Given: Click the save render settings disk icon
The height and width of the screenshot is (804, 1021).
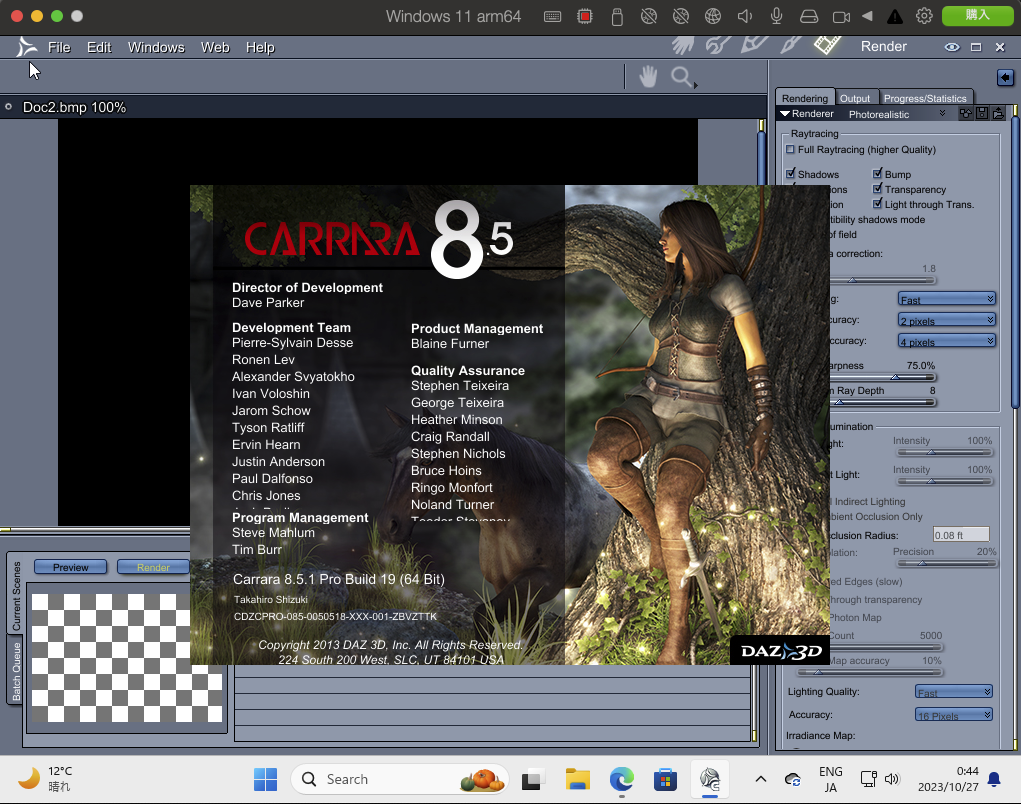Looking at the screenshot, I should point(982,114).
